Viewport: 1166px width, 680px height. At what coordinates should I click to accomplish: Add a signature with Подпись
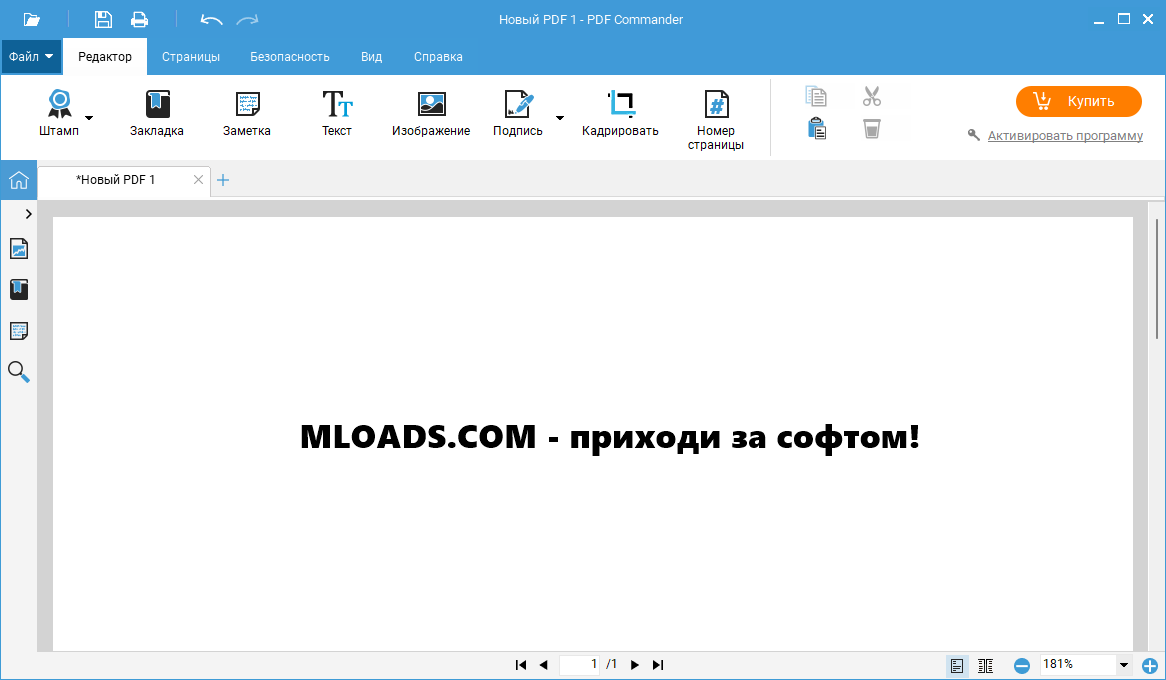coord(518,113)
